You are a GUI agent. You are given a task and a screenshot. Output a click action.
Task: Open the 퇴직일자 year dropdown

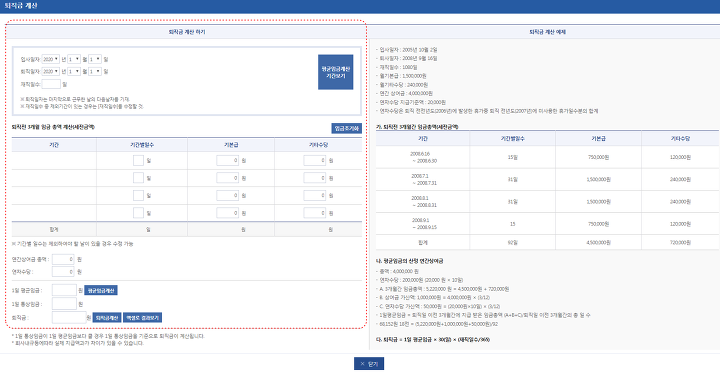[51, 71]
